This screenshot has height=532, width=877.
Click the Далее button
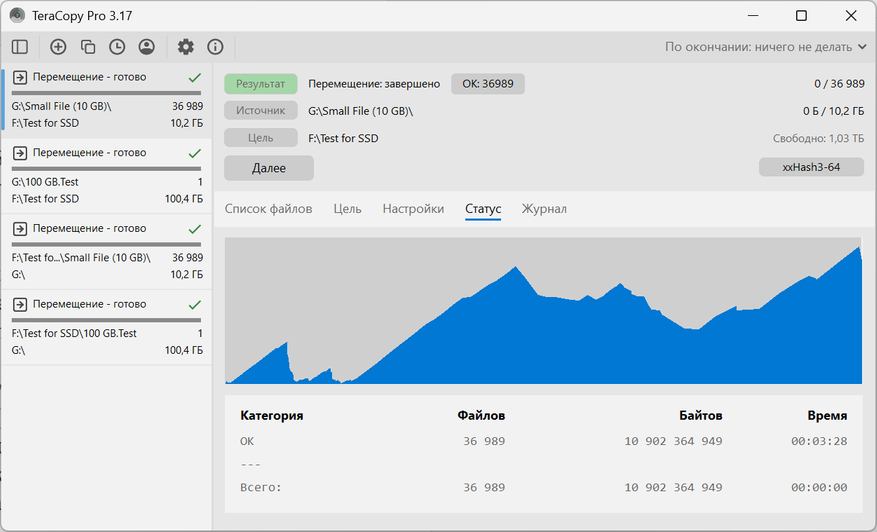[269, 168]
